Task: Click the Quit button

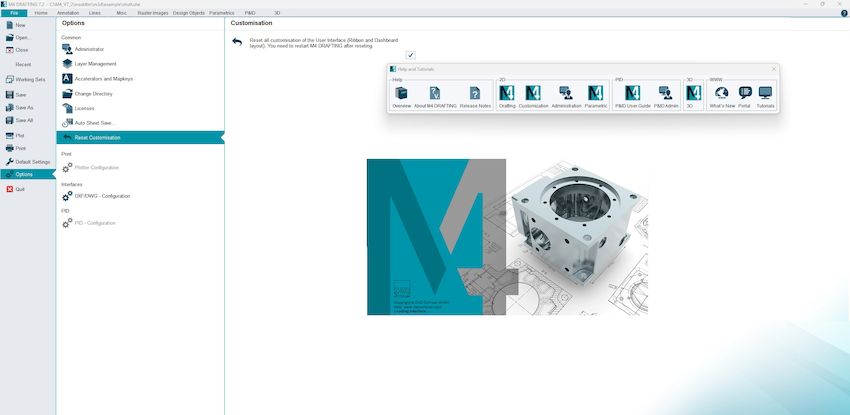Action: click(20, 188)
